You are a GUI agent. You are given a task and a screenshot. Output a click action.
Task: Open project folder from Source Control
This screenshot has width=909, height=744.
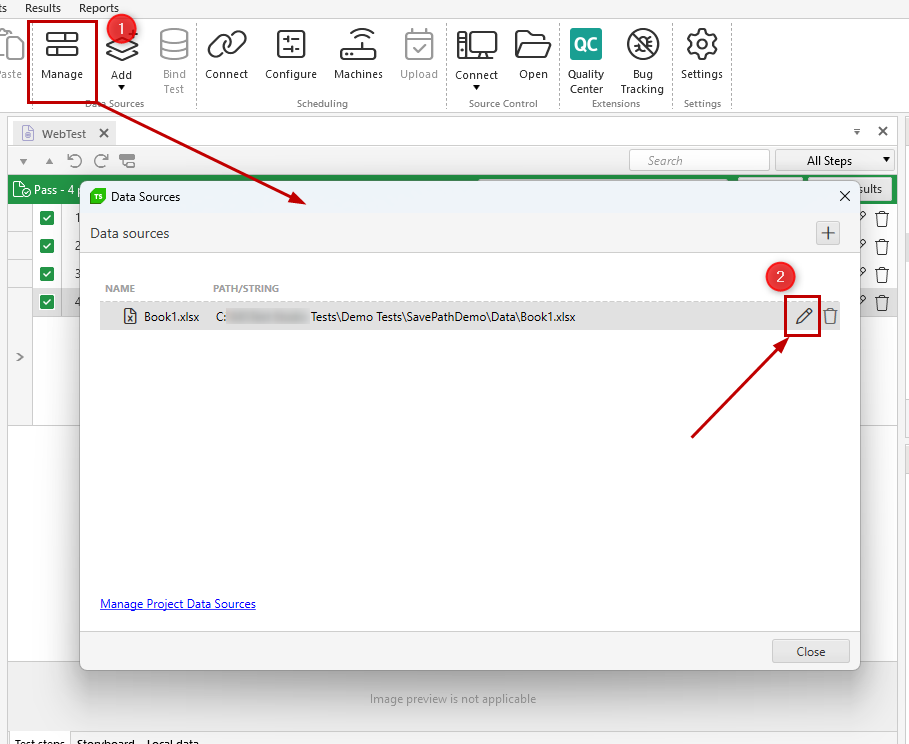(533, 55)
